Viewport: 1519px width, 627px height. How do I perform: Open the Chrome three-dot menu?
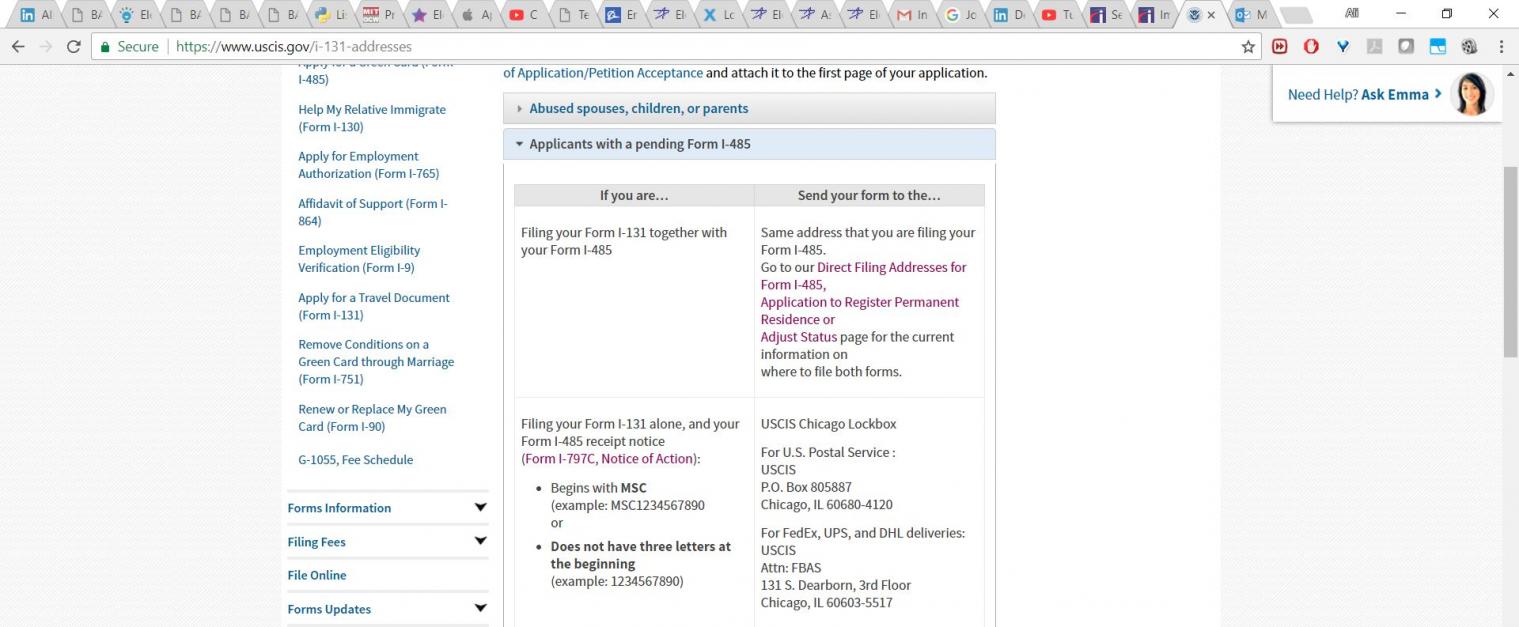tap(1501, 46)
